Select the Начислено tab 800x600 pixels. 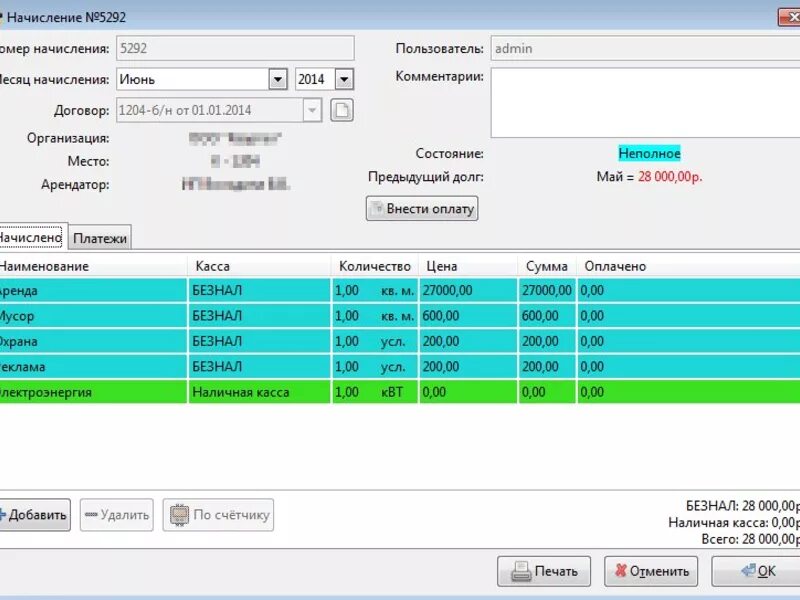click(x=31, y=237)
